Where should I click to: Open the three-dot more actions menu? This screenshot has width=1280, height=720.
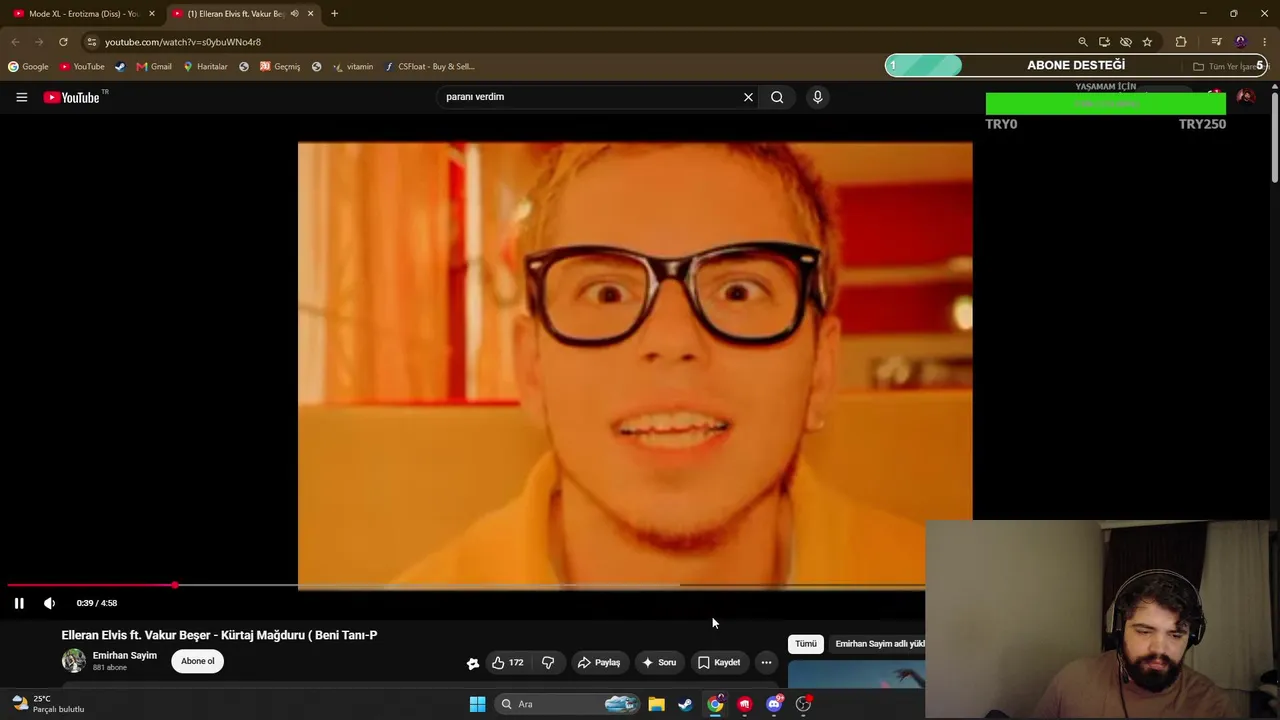(766, 662)
